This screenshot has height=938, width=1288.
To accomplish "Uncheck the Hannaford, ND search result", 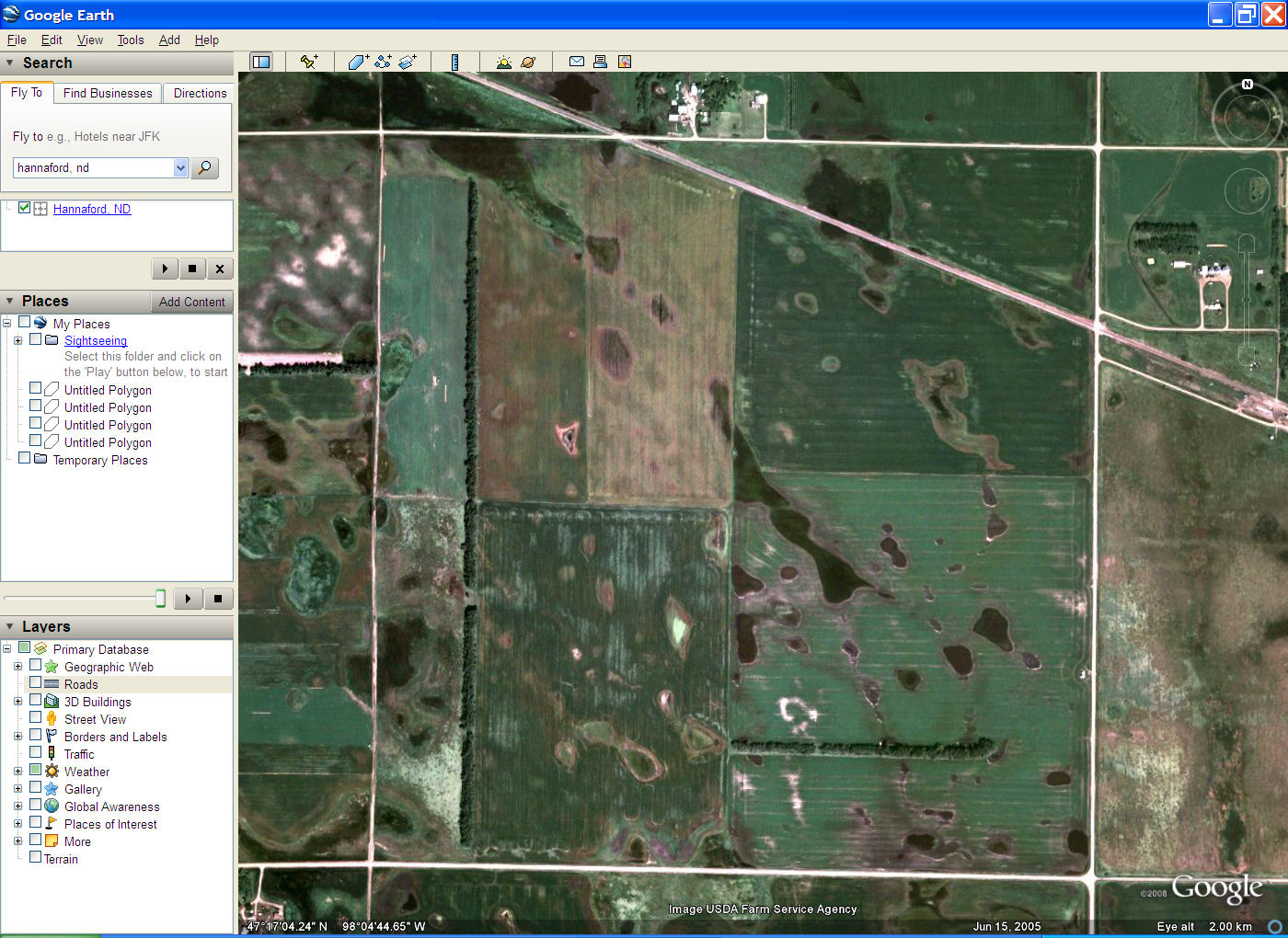I will point(25,208).
